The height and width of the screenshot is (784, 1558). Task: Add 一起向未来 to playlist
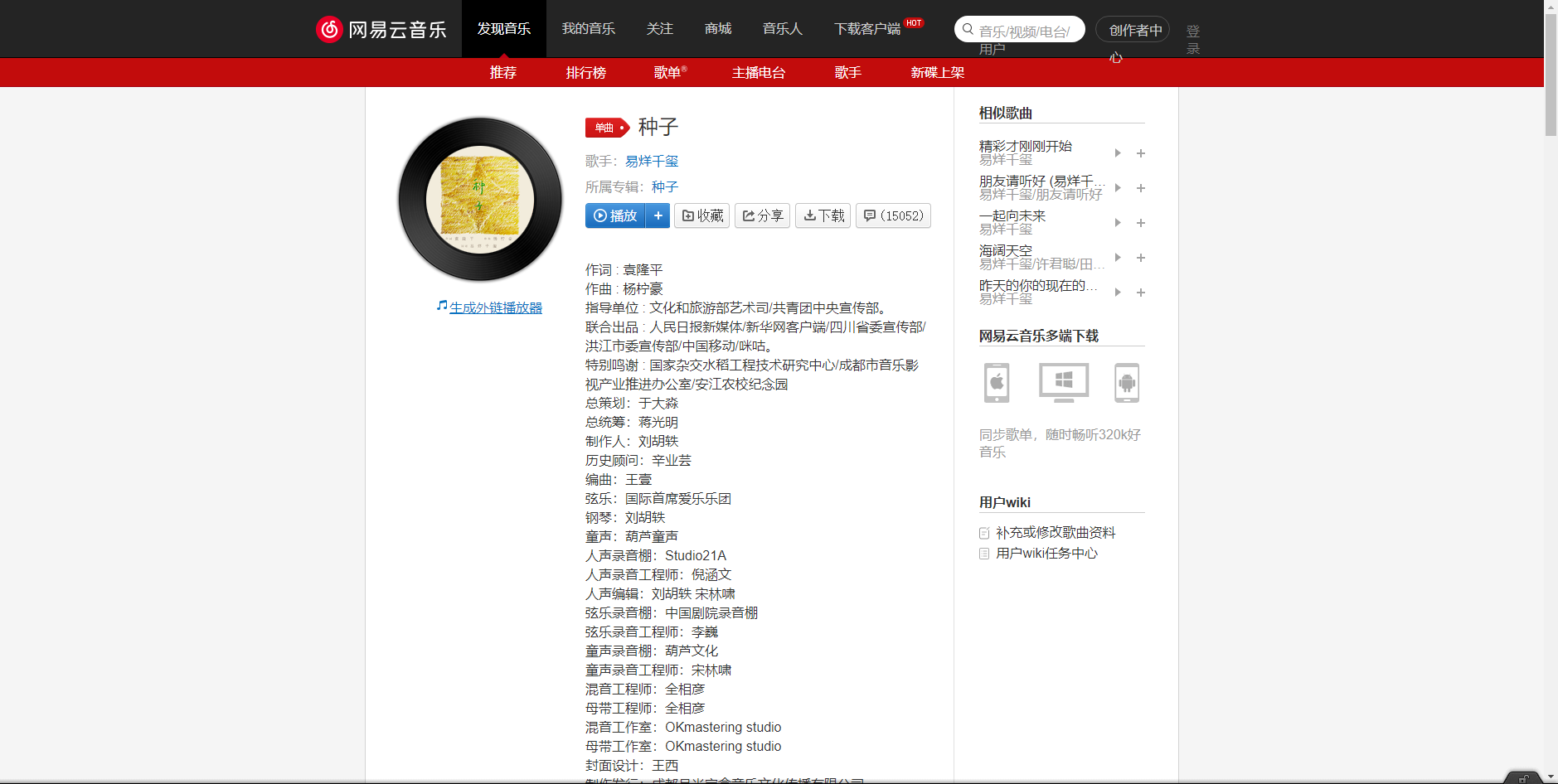pos(1141,223)
